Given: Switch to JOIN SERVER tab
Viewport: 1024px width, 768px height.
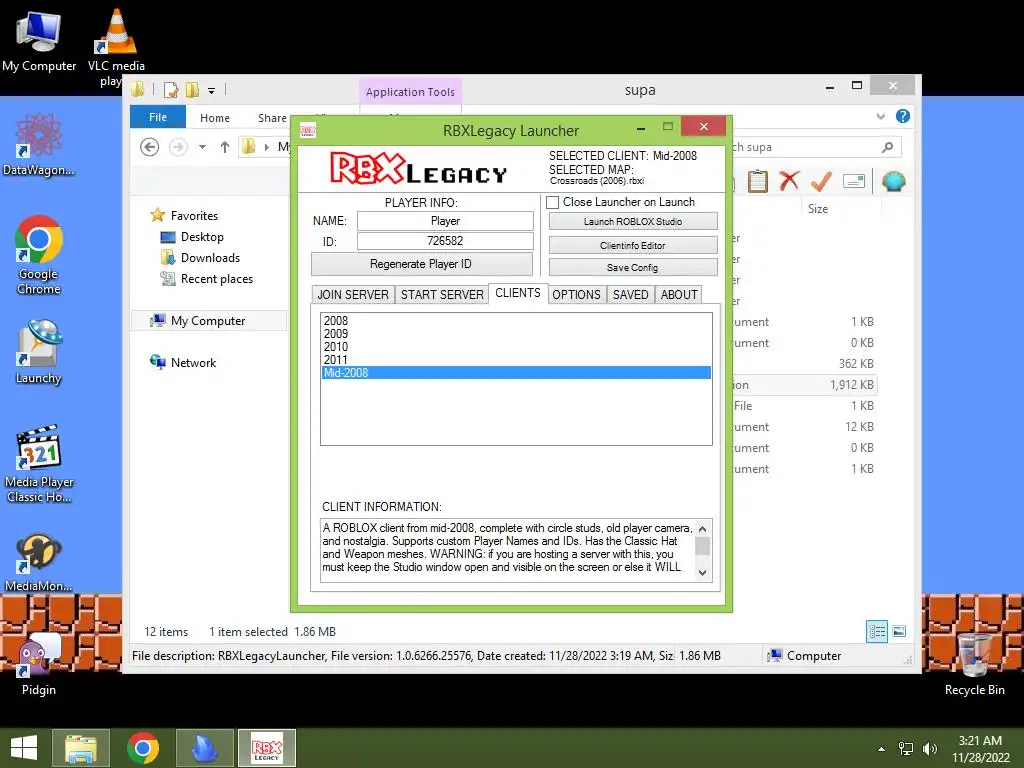Looking at the screenshot, I should 353,295.
